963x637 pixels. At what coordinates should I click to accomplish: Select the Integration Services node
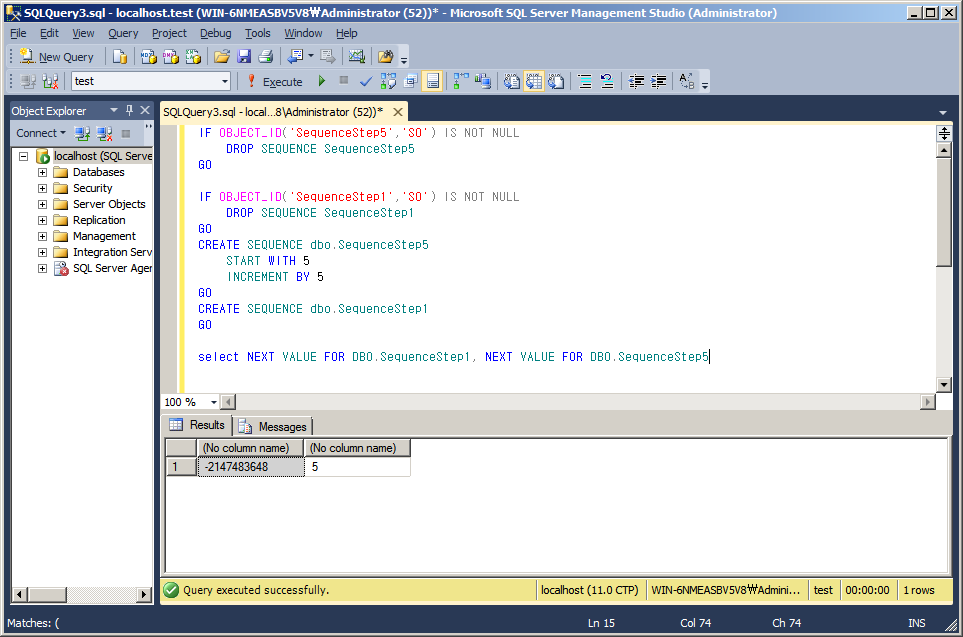tap(112, 252)
